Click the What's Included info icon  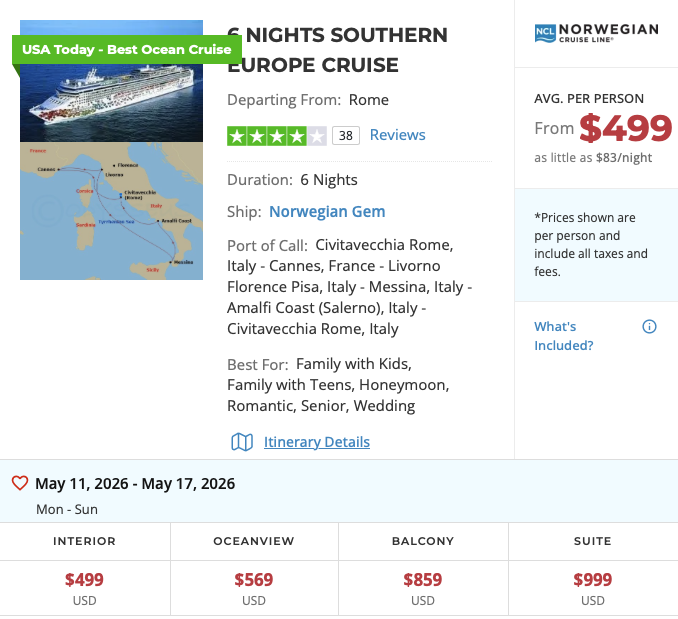click(649, 327)
